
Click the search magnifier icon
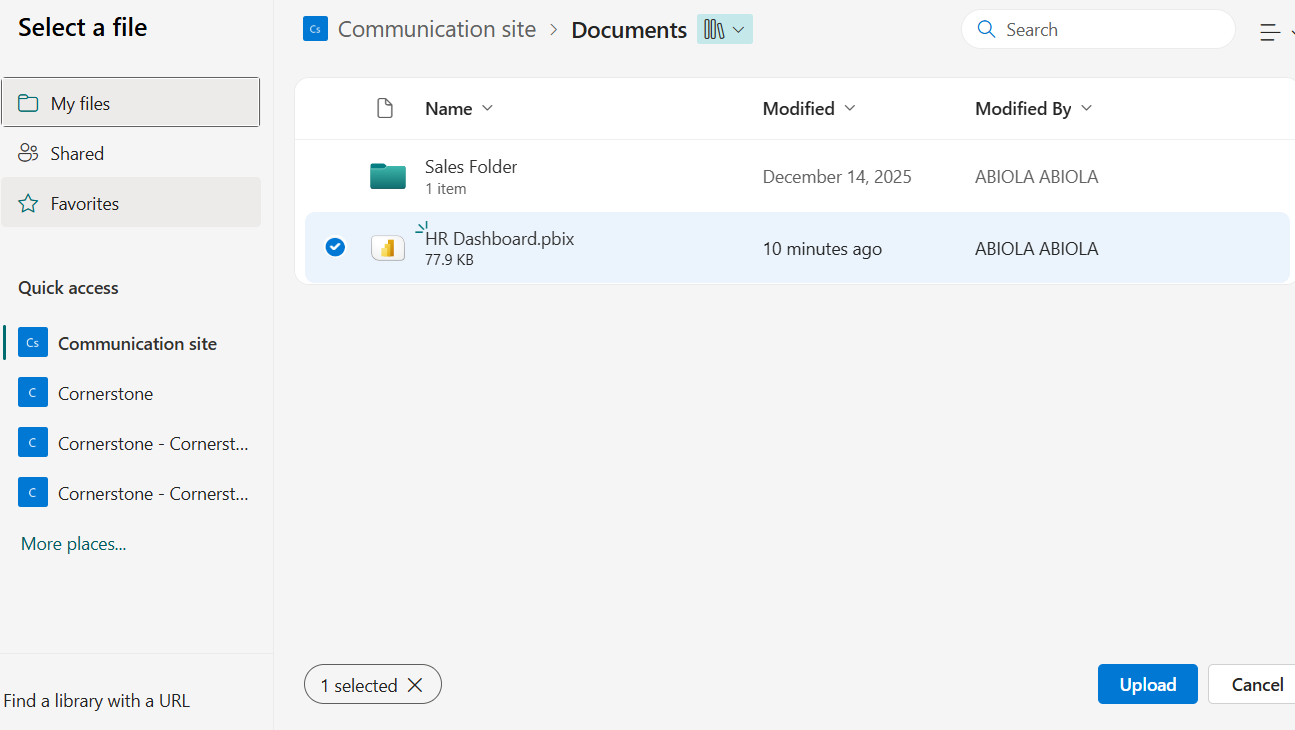[986, 30]
